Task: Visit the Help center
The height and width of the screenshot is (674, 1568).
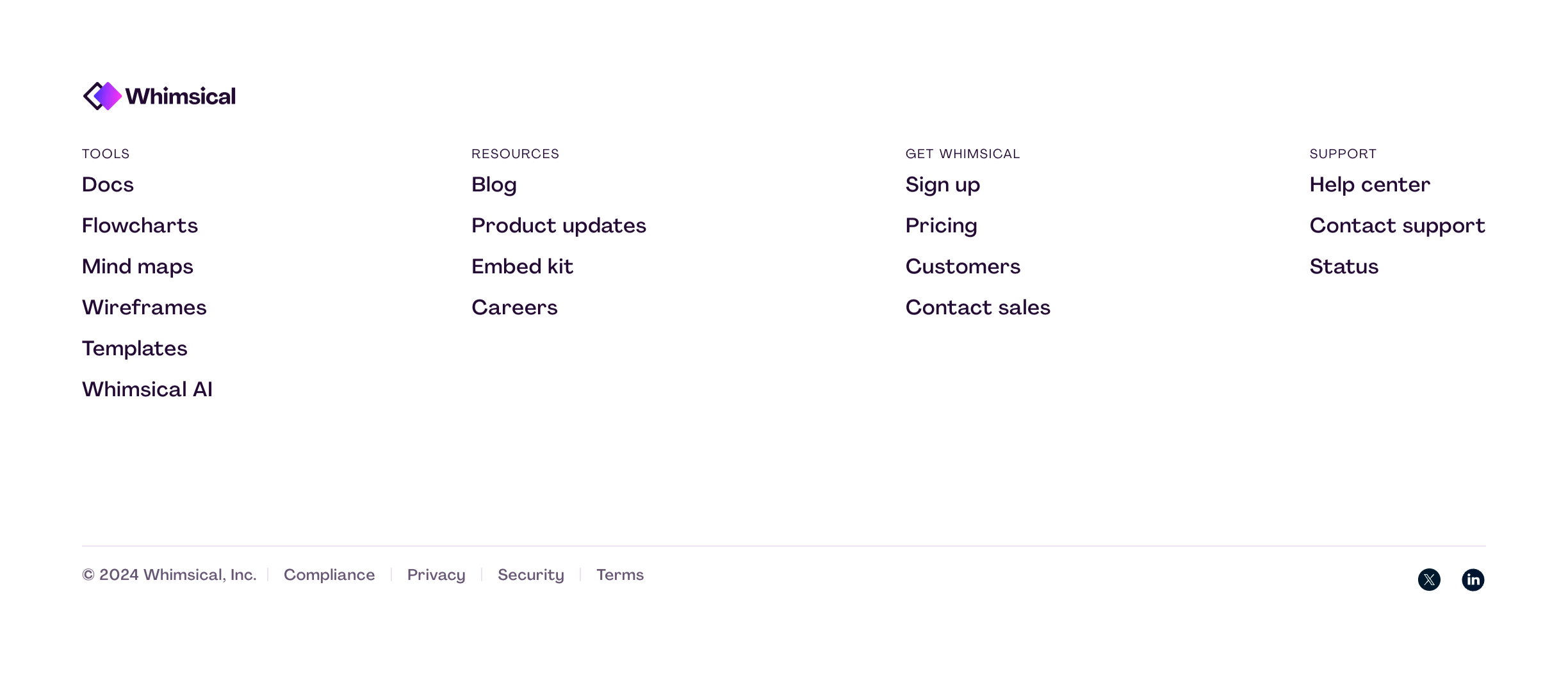Action: click(x=1369, y=185)
